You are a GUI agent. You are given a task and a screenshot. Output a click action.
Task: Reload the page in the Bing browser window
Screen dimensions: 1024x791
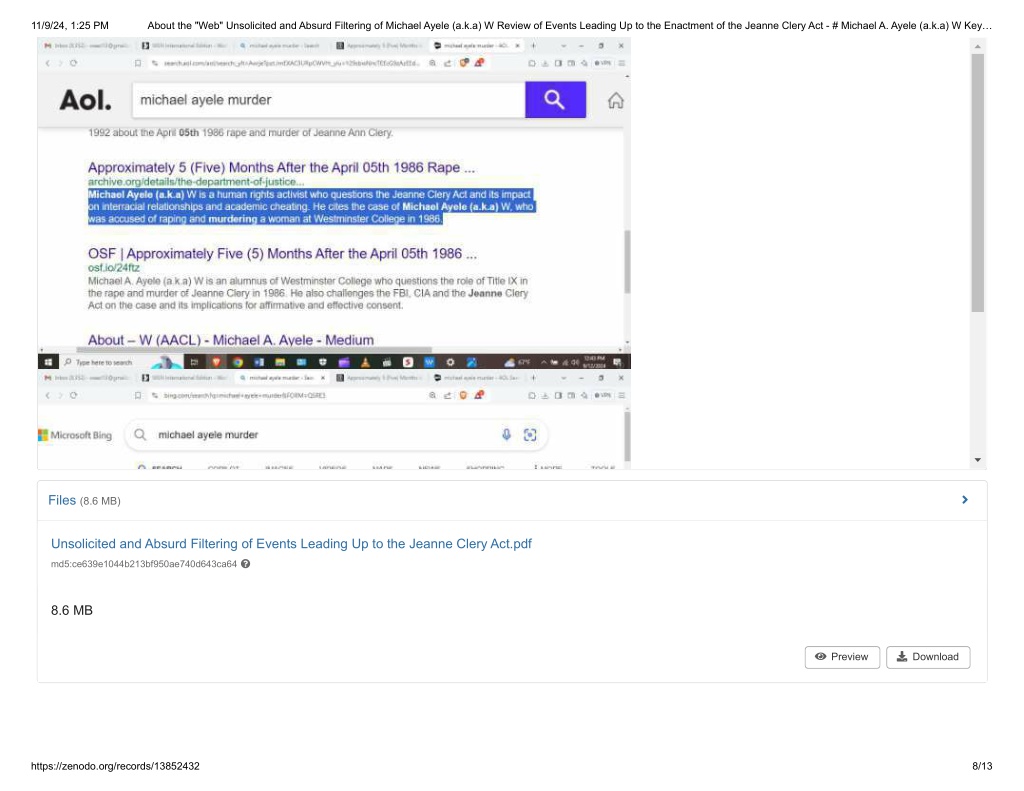(x=73, y=395)
